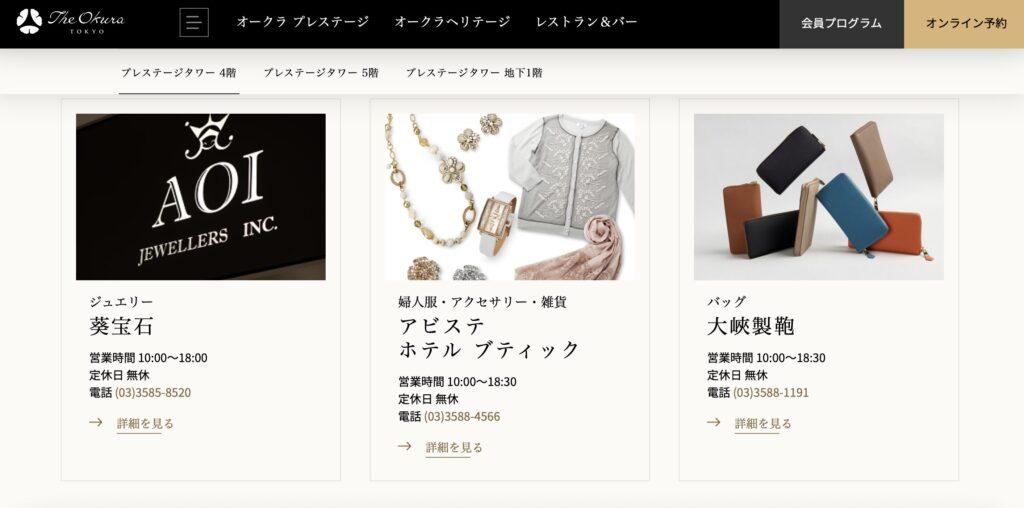This screenshot has height=508, width=1024.
Task: Open オークラヘリテージ menu item
Action: 452,22
